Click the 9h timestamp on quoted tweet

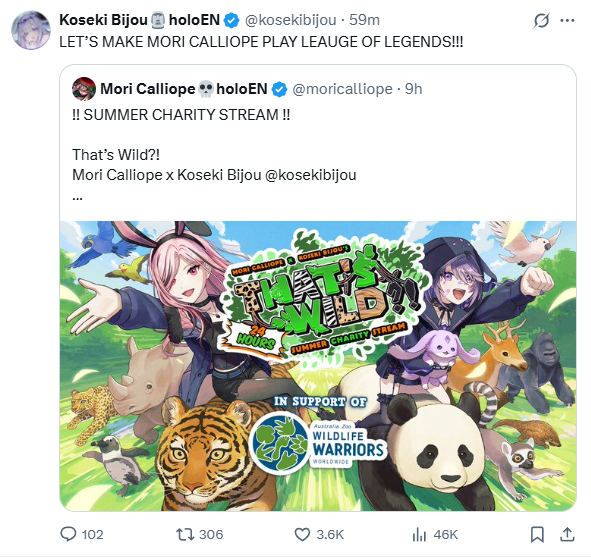[413, 89]
